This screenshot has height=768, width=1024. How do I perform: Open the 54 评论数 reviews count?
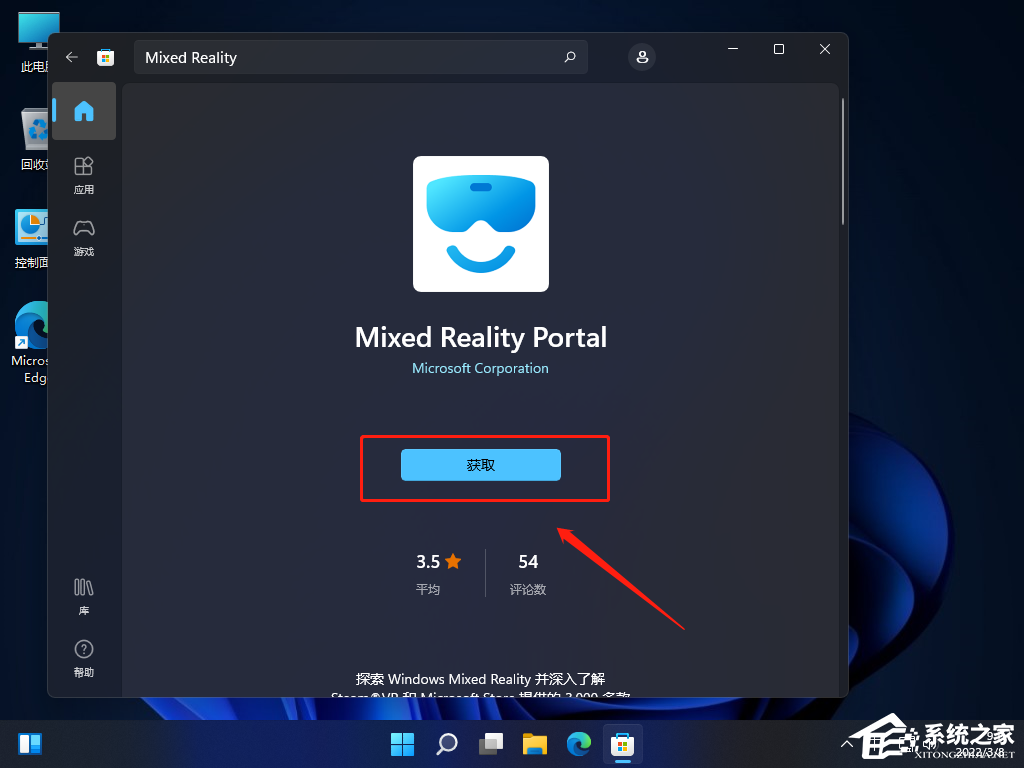pos(528,573)
